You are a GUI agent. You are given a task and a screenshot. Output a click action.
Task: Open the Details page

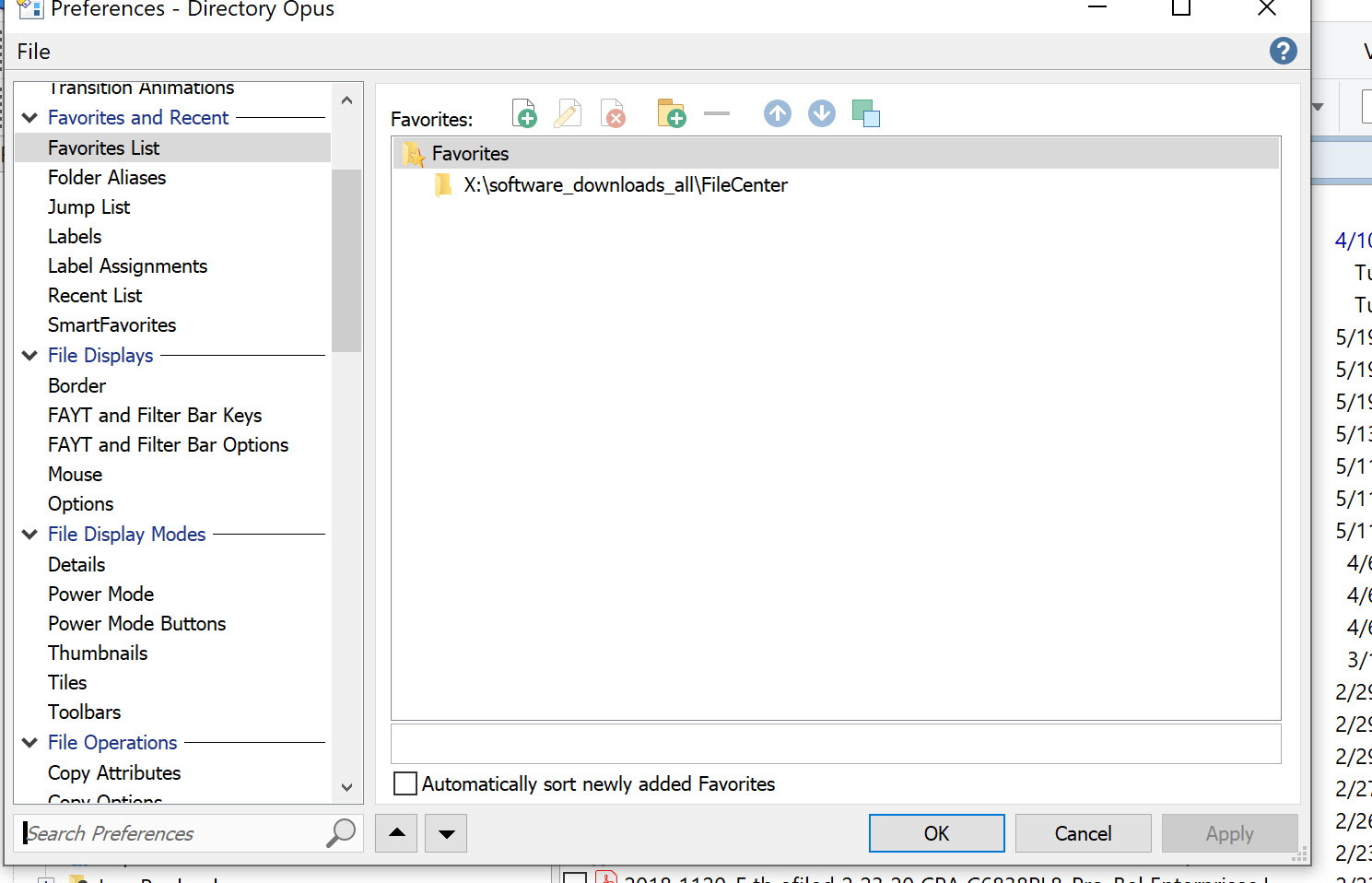(76, 564)
